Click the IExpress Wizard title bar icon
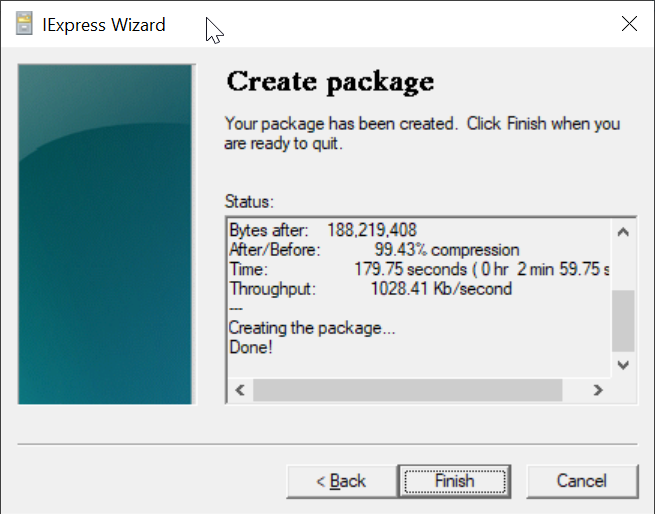Image resolution: width=655 pixels, height=514 pixels. click(x=25, y=25)
